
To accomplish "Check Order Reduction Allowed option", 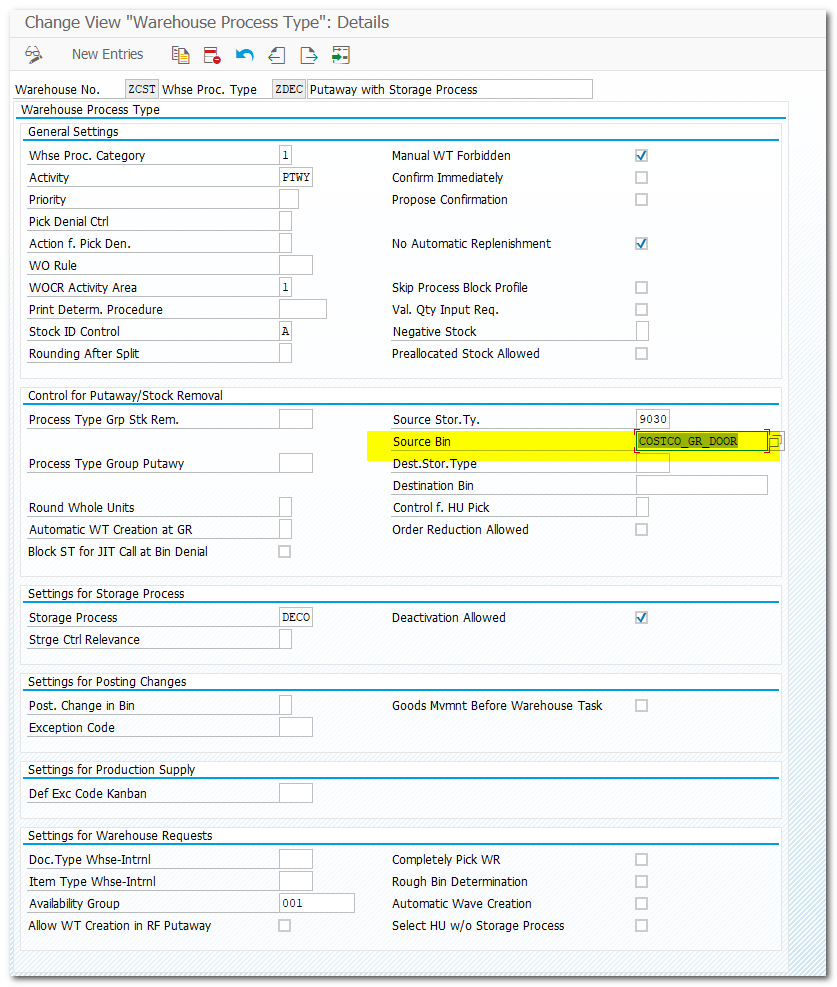I will 642,530.
